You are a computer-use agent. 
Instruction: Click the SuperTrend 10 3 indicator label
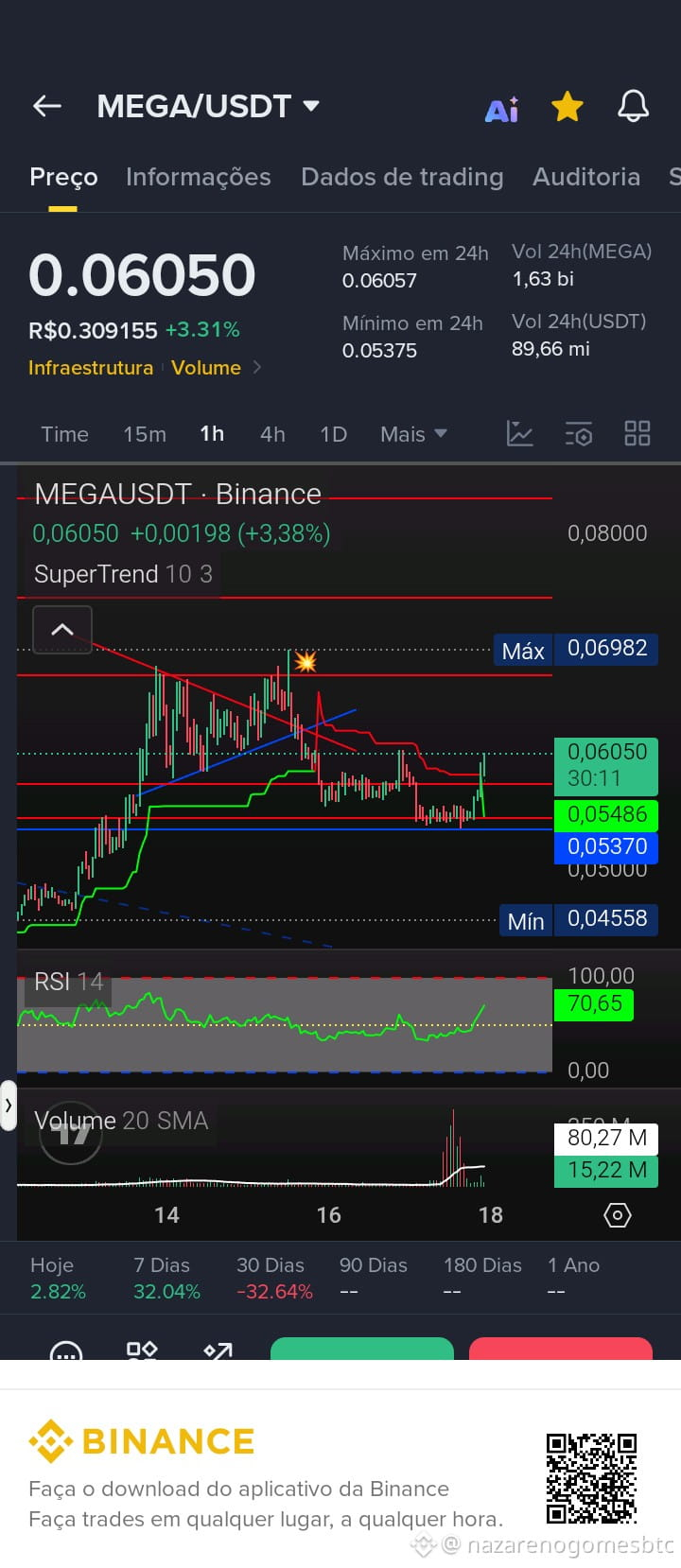123,574
